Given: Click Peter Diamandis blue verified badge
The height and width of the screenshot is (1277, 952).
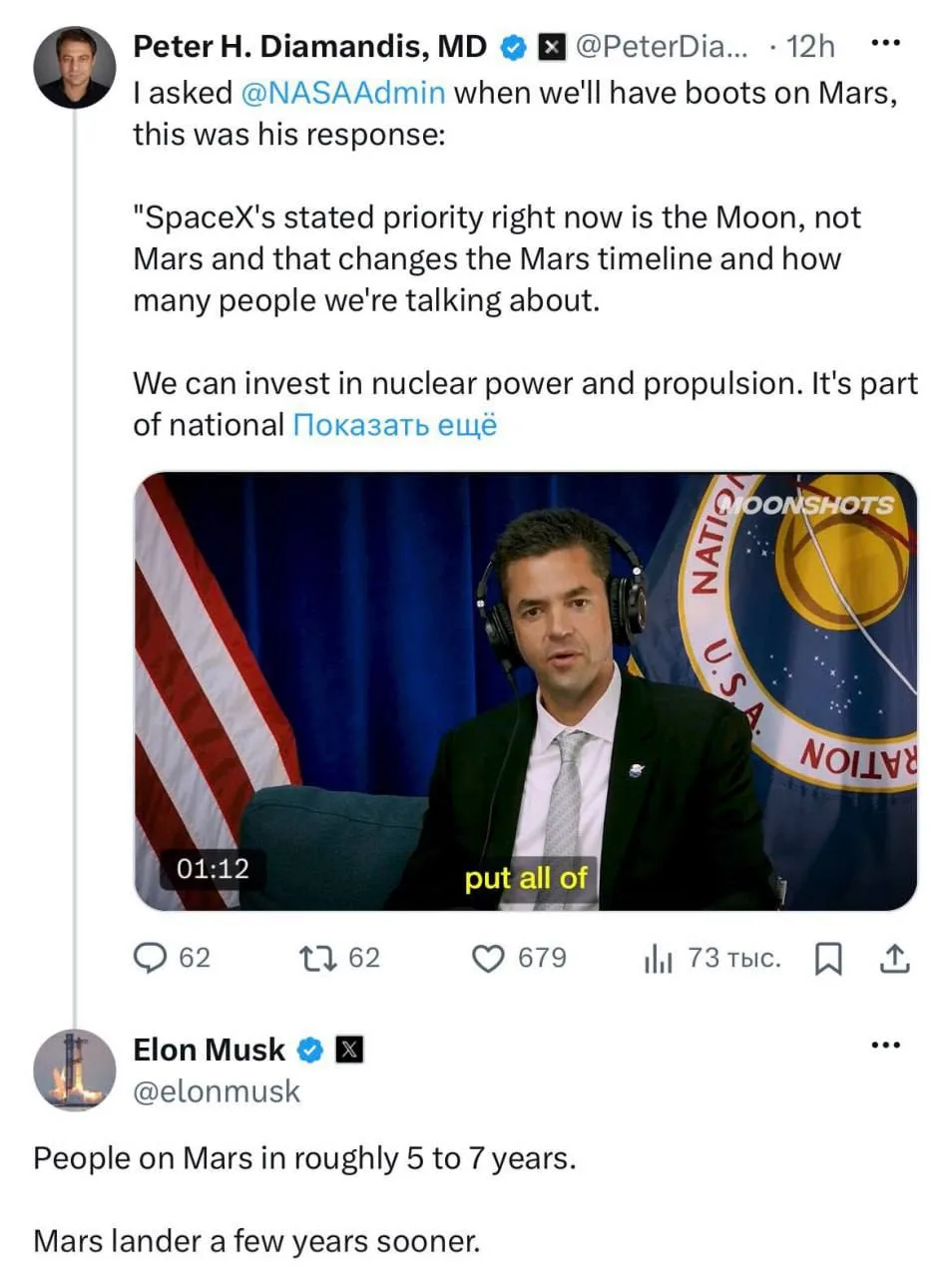Looking at the screenshot, I should pyautogui.click(x=512, y=46).
